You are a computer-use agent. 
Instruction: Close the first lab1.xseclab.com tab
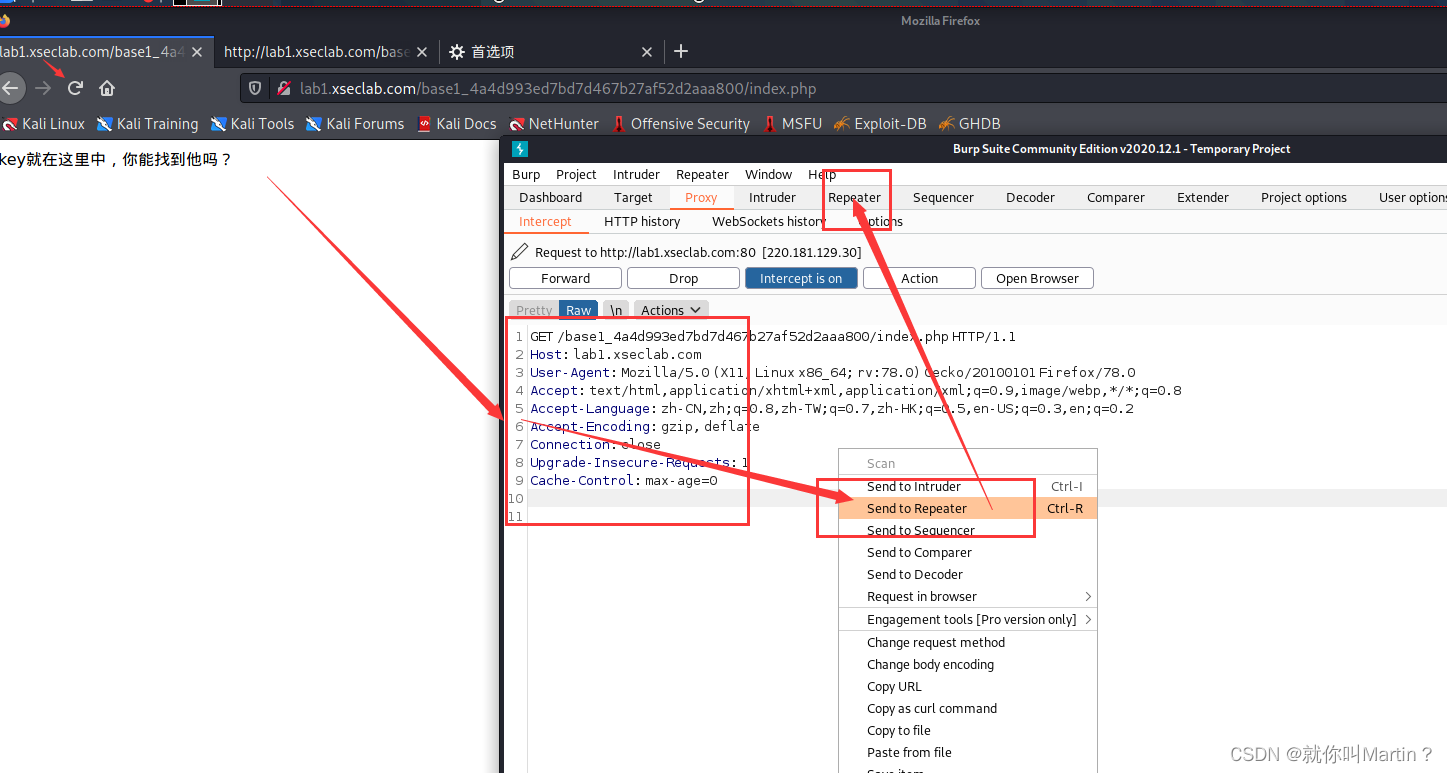pyautogui.click(x=197, y=52)
